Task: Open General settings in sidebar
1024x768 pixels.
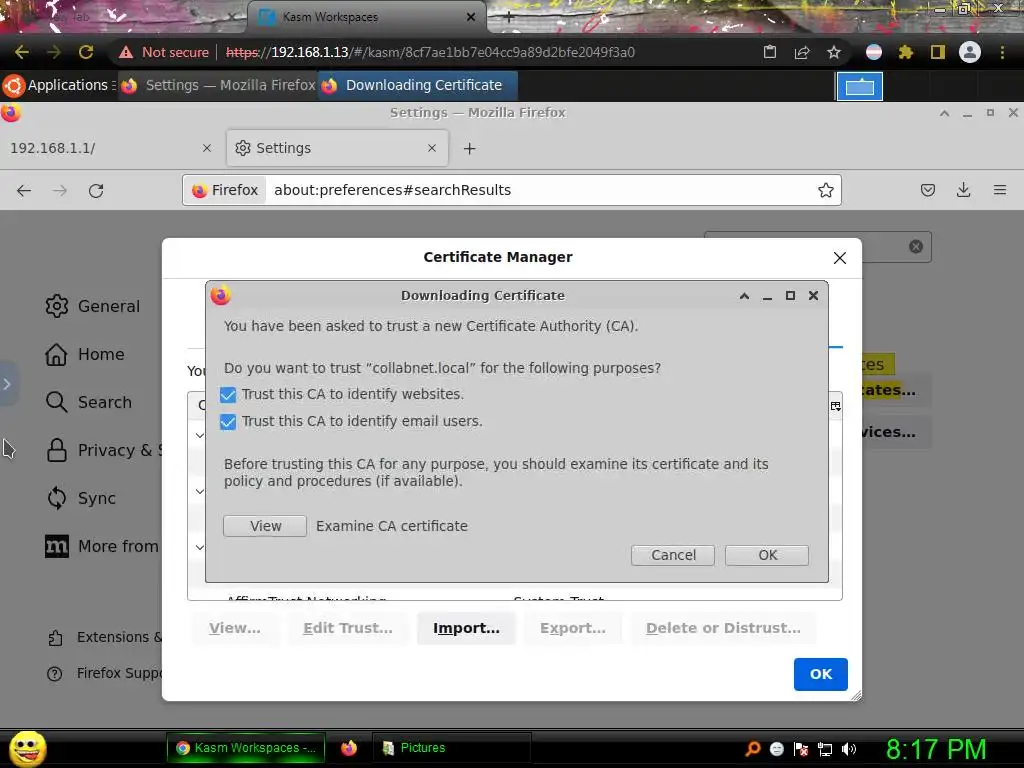Action: 93,306
